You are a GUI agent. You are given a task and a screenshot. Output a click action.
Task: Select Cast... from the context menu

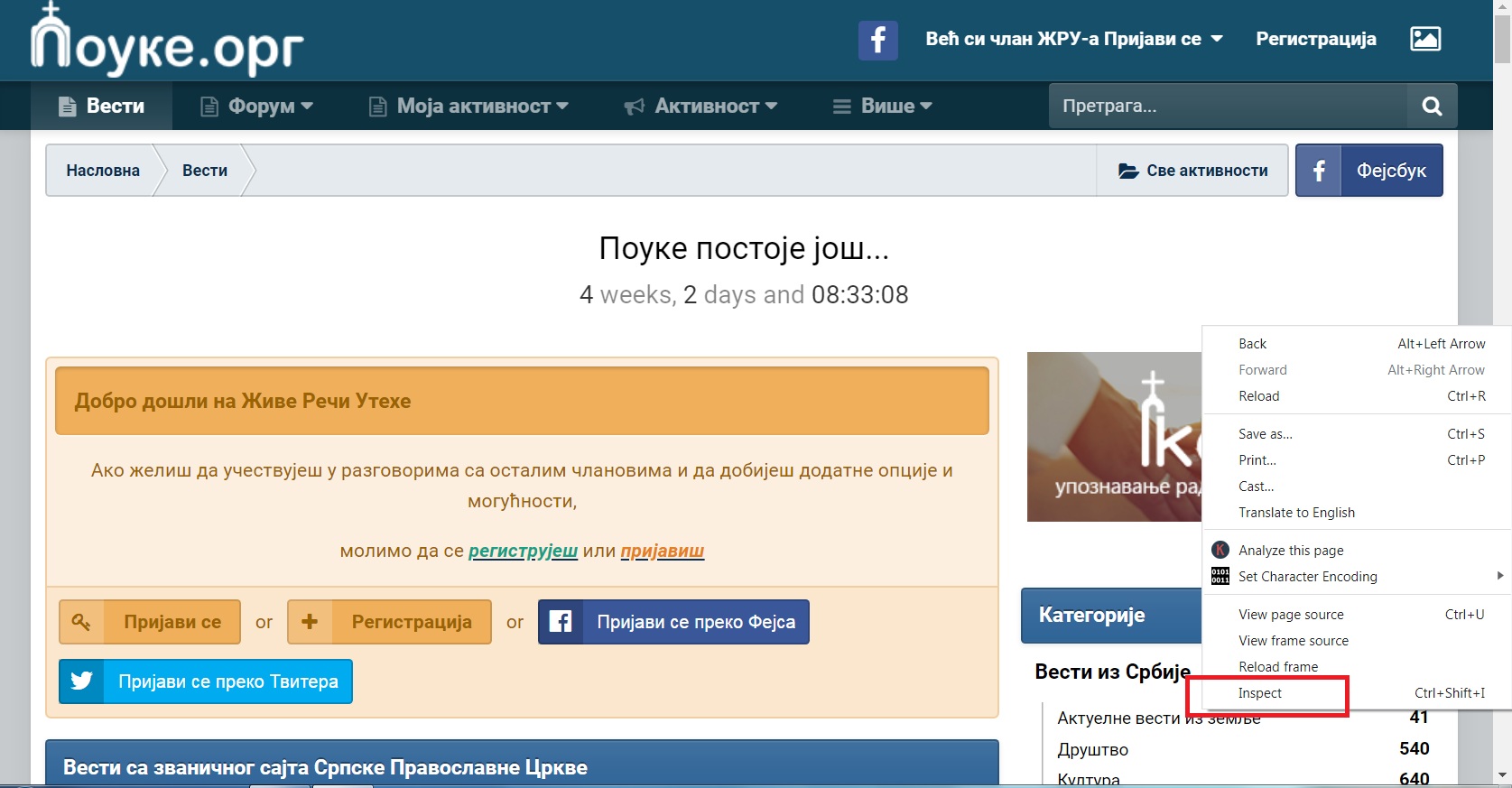click(1358, 487)
